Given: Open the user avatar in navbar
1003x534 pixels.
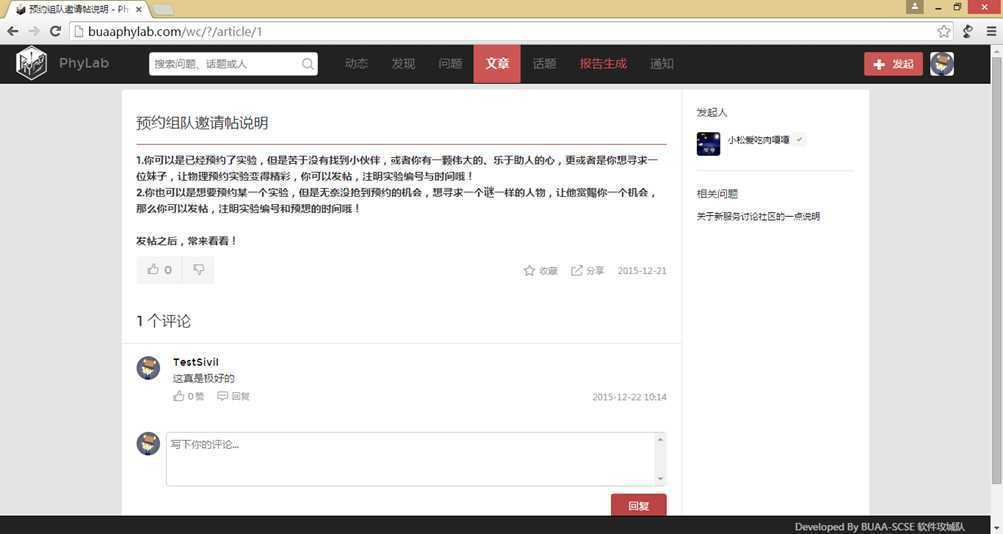Looking at the screenshot, I should tap(942, 64).
